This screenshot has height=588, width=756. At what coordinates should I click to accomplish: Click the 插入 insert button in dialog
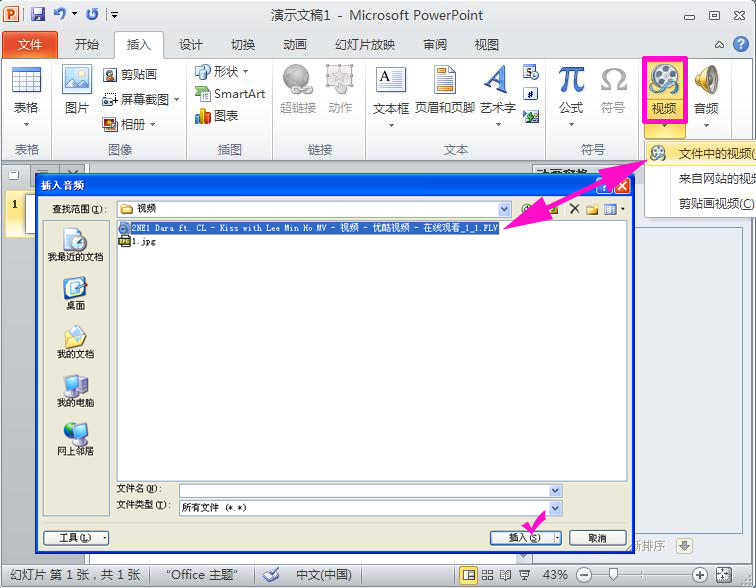[522, 538]
